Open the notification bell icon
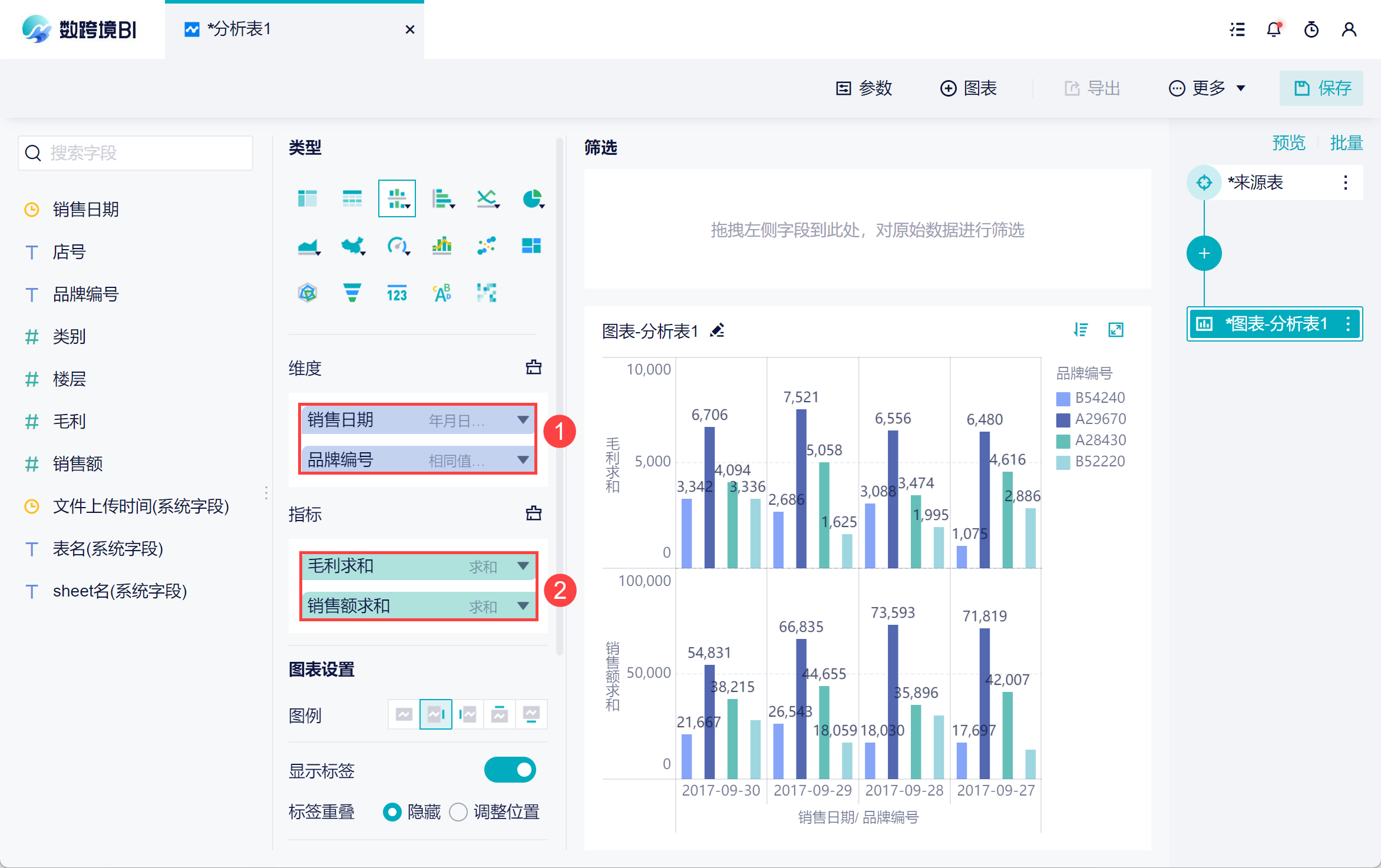This screenshot has height=868, width=1381. 1274,29
